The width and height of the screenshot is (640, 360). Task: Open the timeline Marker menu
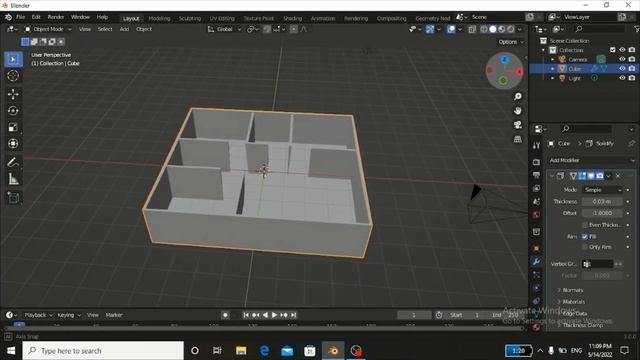(x=114, y=315)
